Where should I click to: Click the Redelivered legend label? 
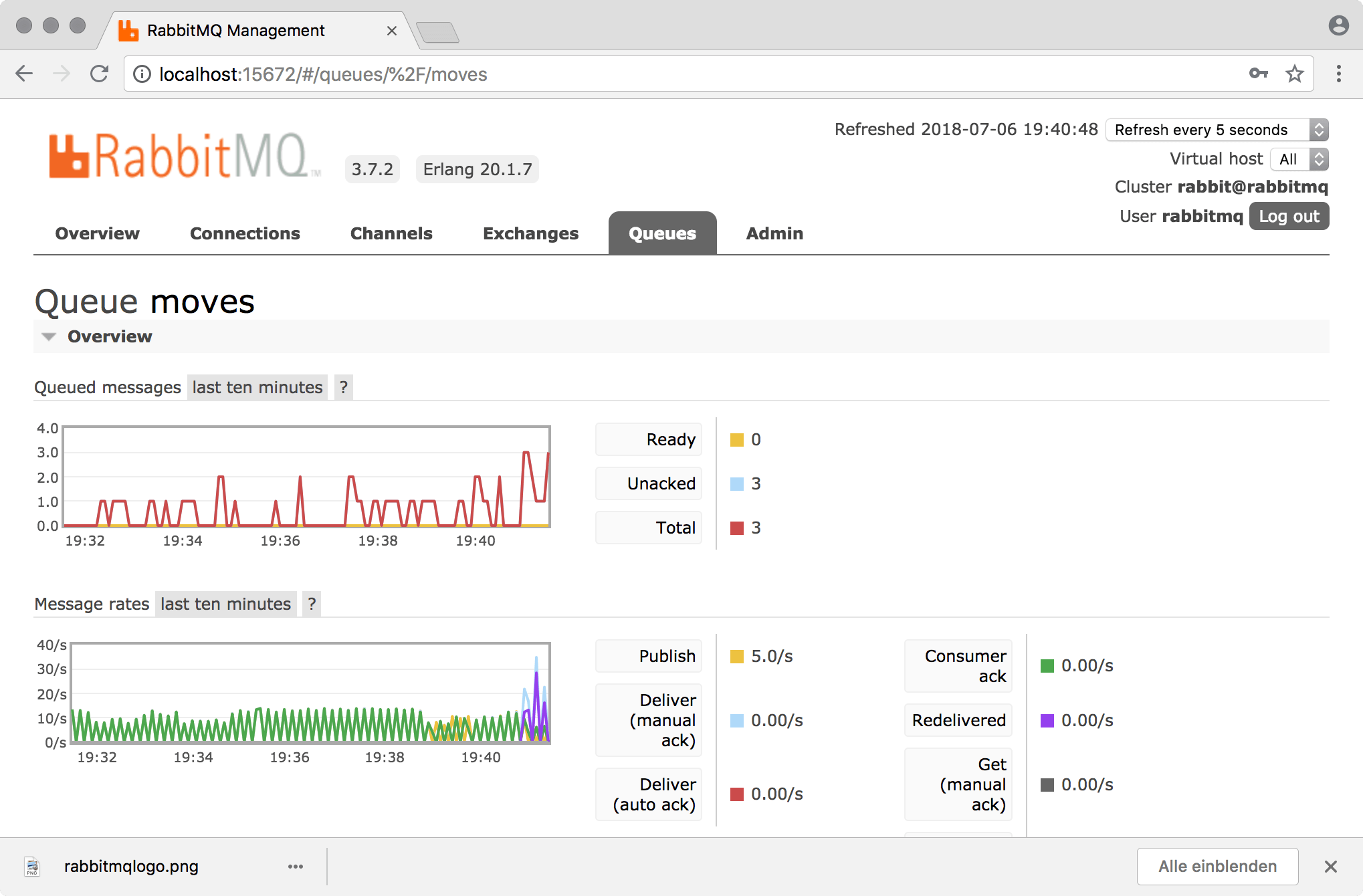(958, 720)
